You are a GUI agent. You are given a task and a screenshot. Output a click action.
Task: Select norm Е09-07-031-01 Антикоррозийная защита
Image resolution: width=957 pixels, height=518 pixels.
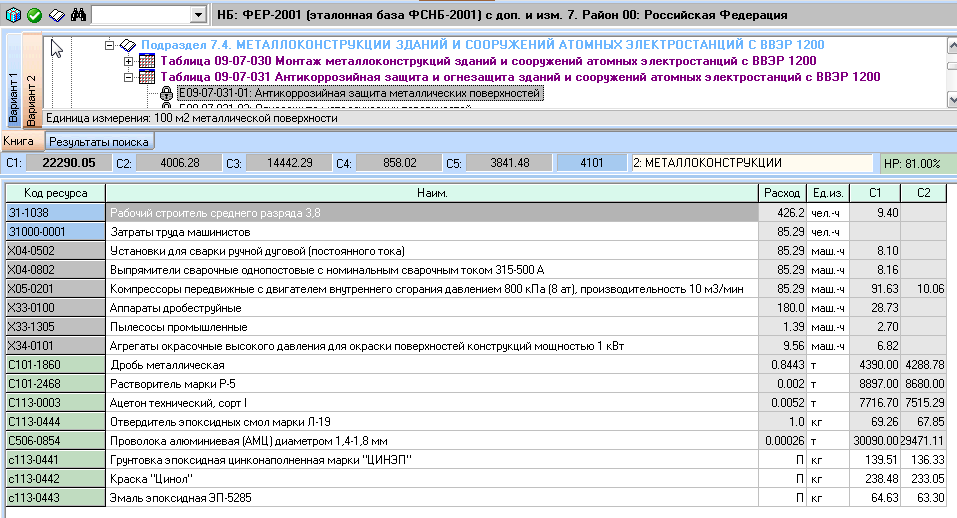pos(359,93)
